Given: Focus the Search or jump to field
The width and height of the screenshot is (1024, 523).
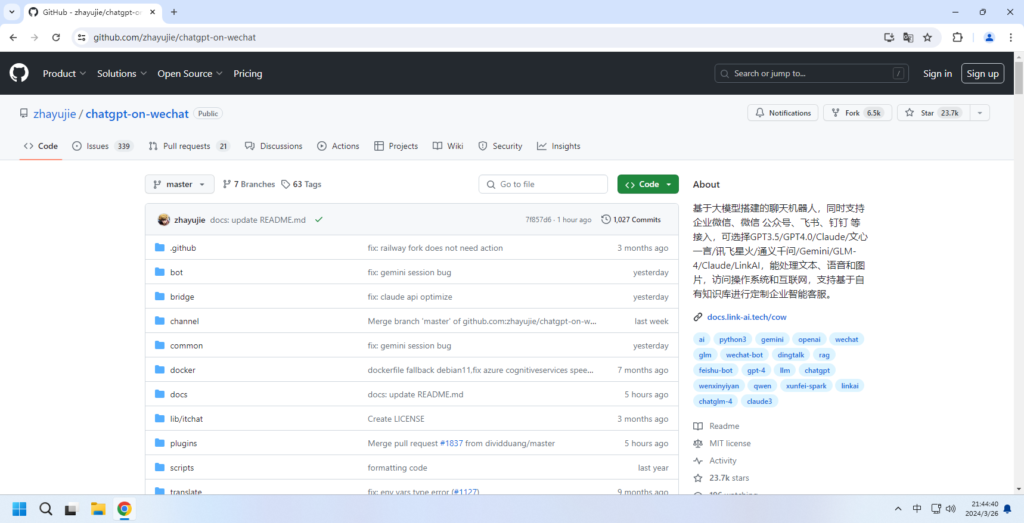Looking at the screenshot, I should (812, 74).
